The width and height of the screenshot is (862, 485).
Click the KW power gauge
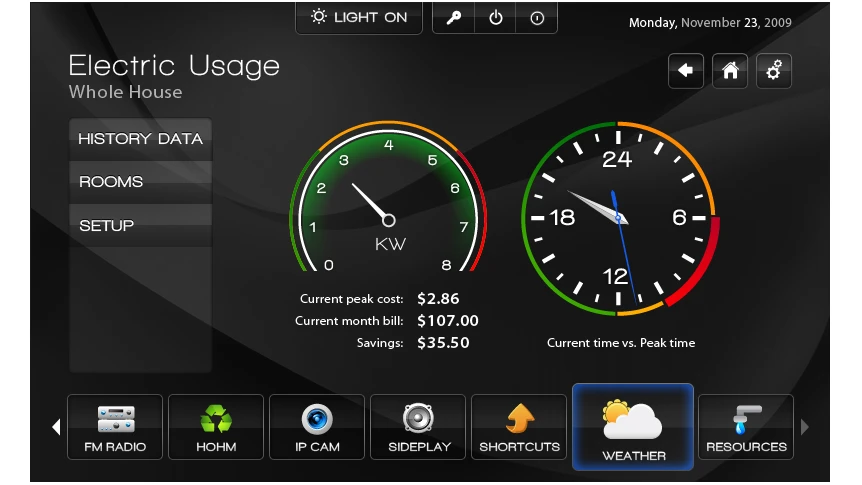388,197
